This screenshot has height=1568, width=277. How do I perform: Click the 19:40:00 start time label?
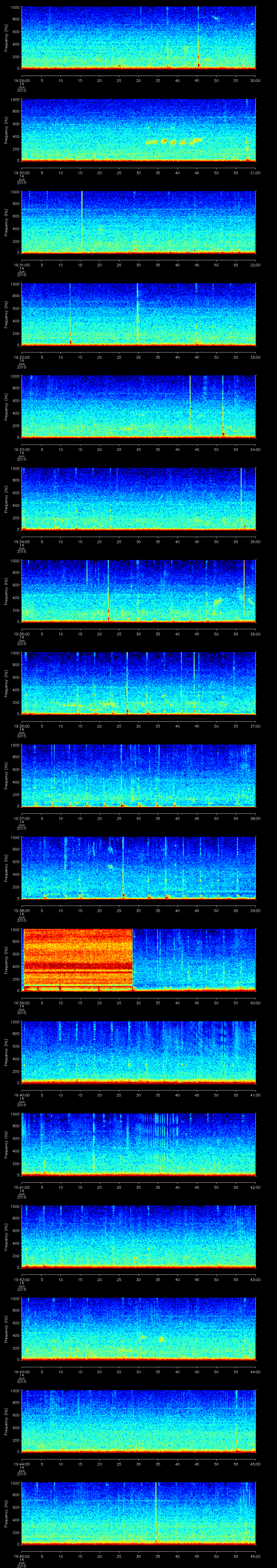(21, 1095)
